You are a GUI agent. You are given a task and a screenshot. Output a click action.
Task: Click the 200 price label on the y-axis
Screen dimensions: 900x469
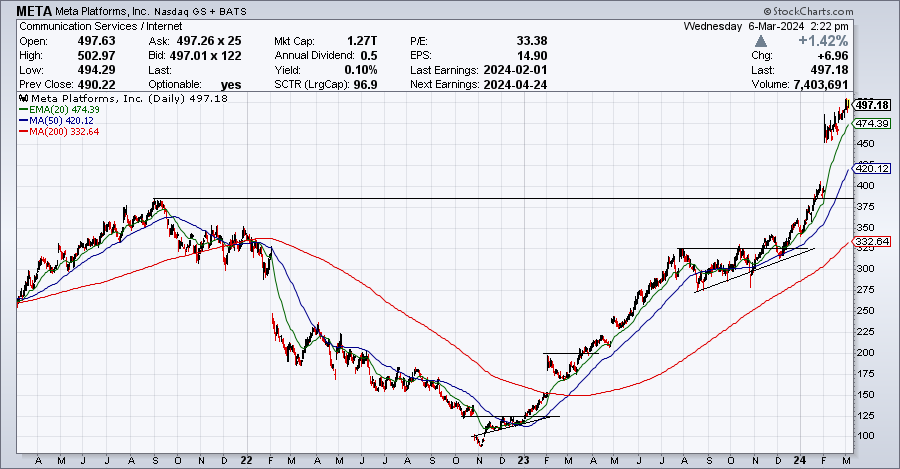[866, 352]
